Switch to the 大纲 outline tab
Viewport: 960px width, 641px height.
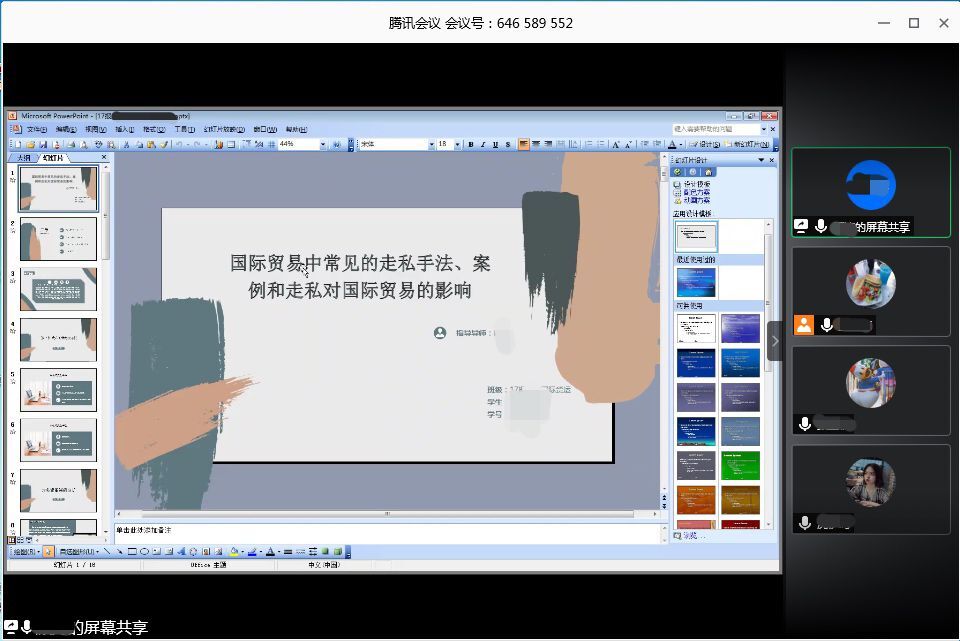tap(22, 158)
